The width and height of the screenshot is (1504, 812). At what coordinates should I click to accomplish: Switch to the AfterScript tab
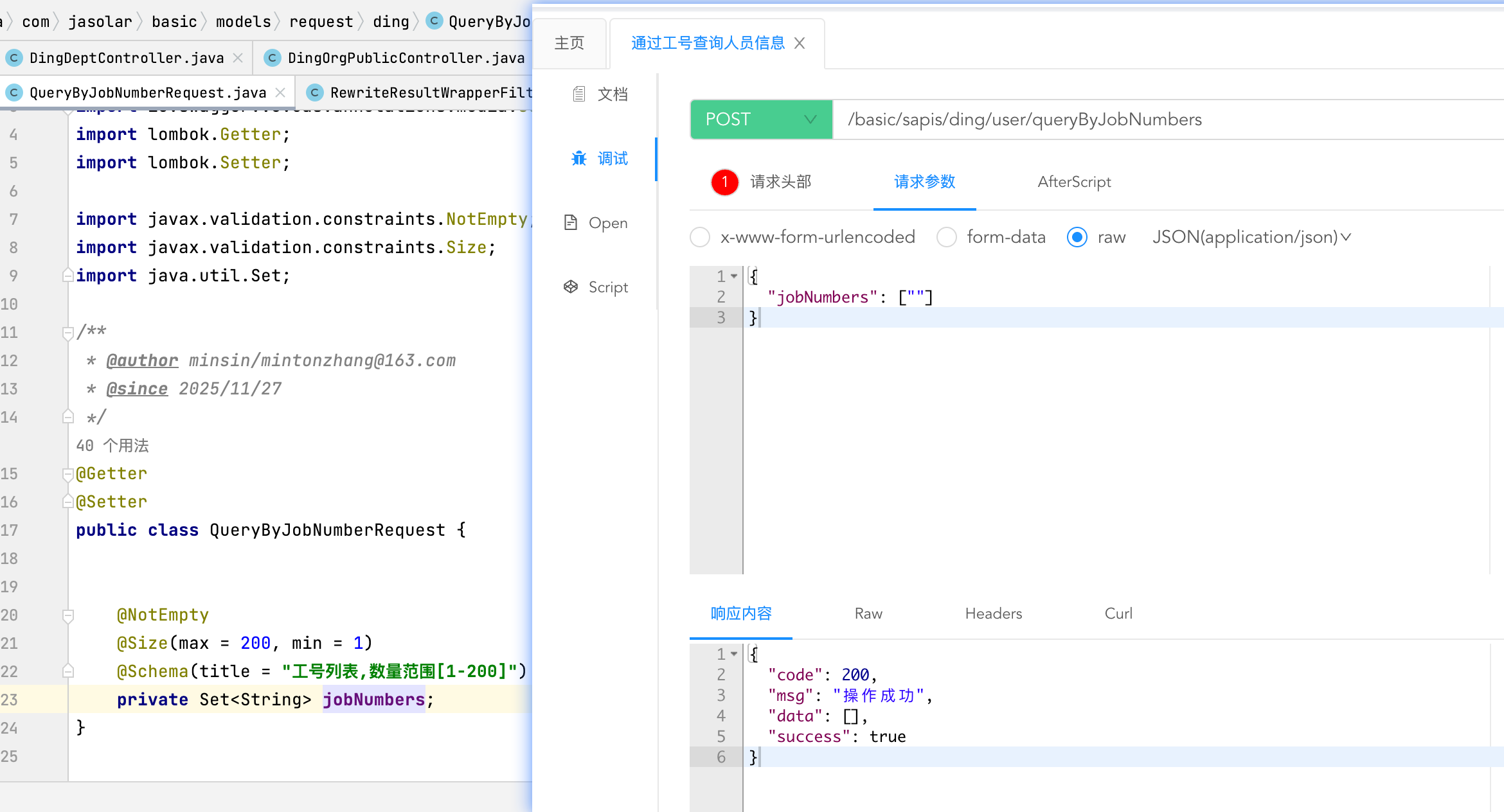[x=1074, y=182]
